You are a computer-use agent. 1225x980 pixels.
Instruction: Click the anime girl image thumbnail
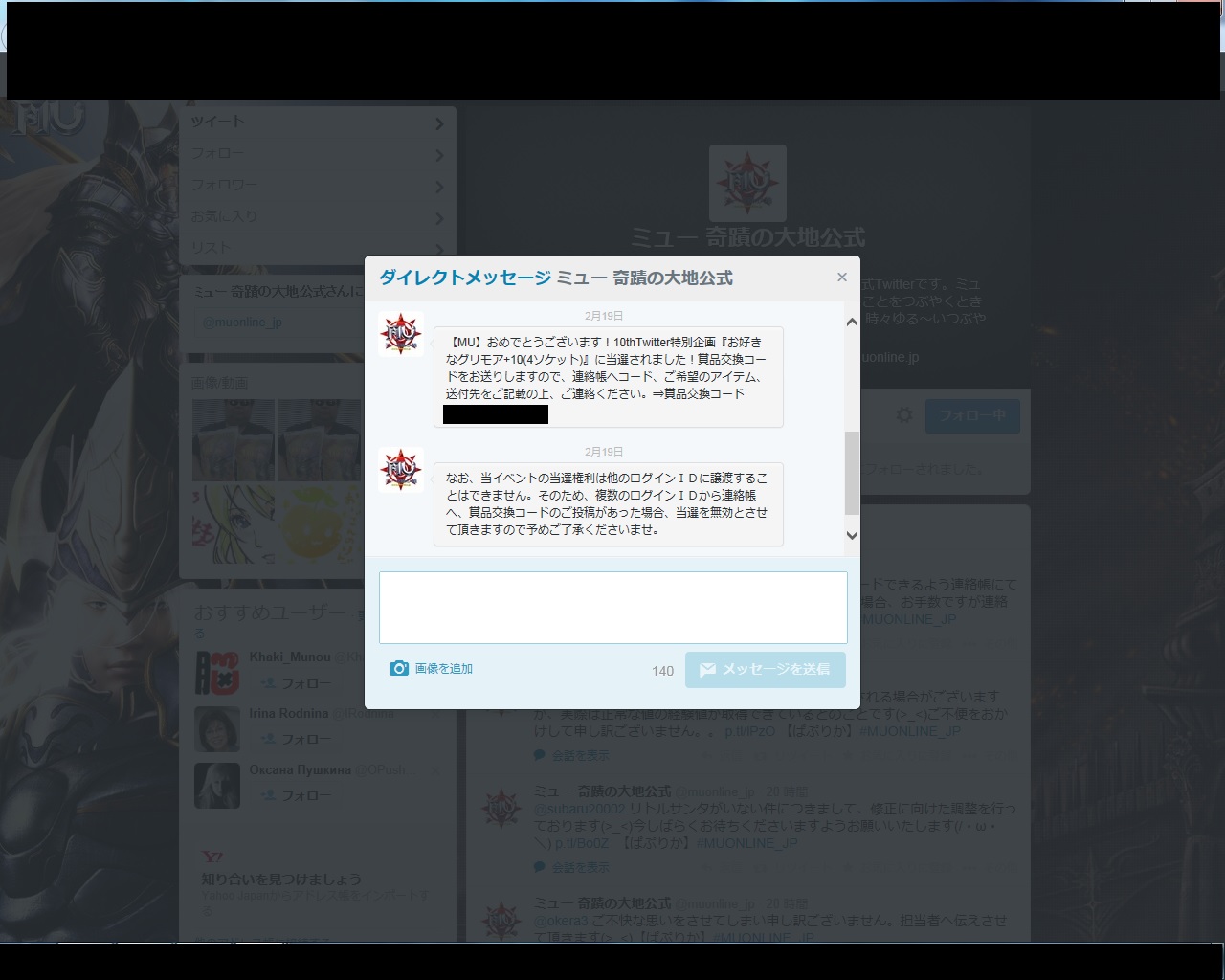(x=234, y=523)
